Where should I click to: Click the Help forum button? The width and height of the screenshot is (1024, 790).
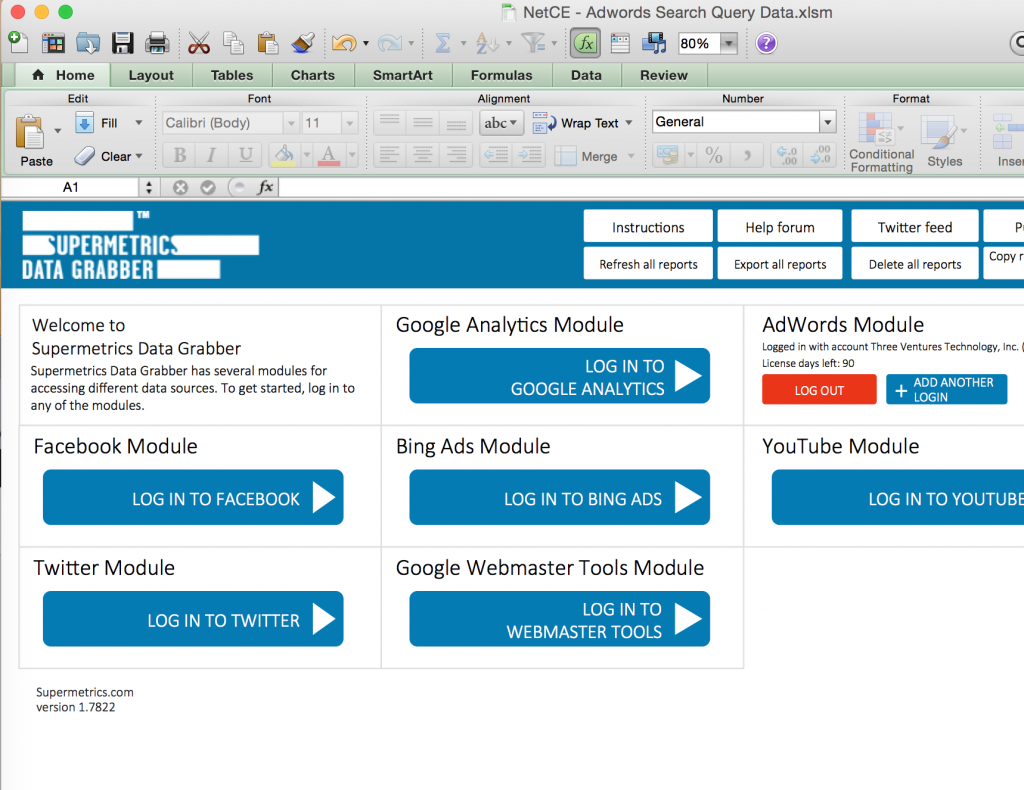(780, 227)
